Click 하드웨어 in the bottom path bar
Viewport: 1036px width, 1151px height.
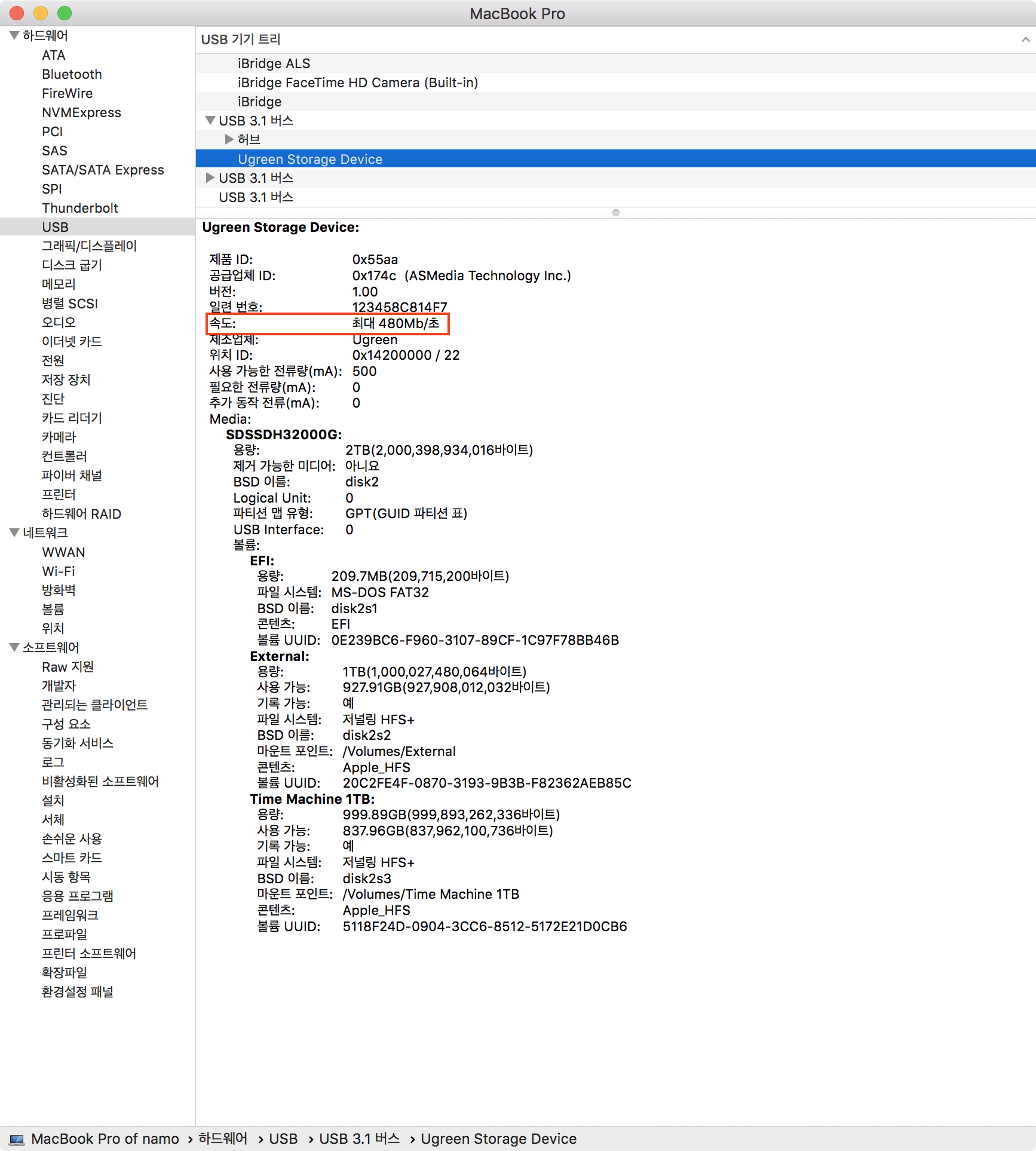[223, 1139]
